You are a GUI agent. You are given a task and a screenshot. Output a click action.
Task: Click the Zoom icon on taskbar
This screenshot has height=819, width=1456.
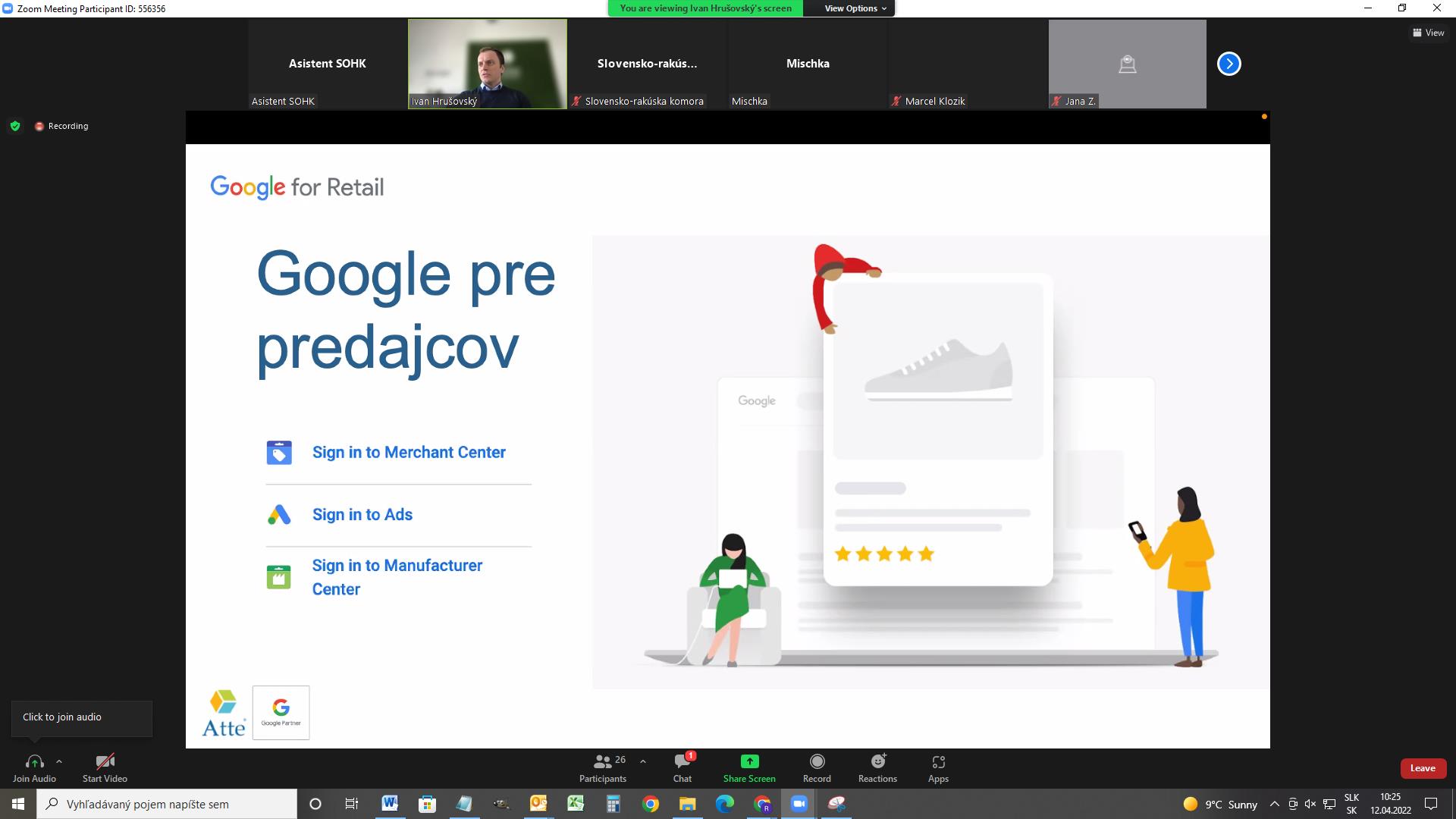799,804
